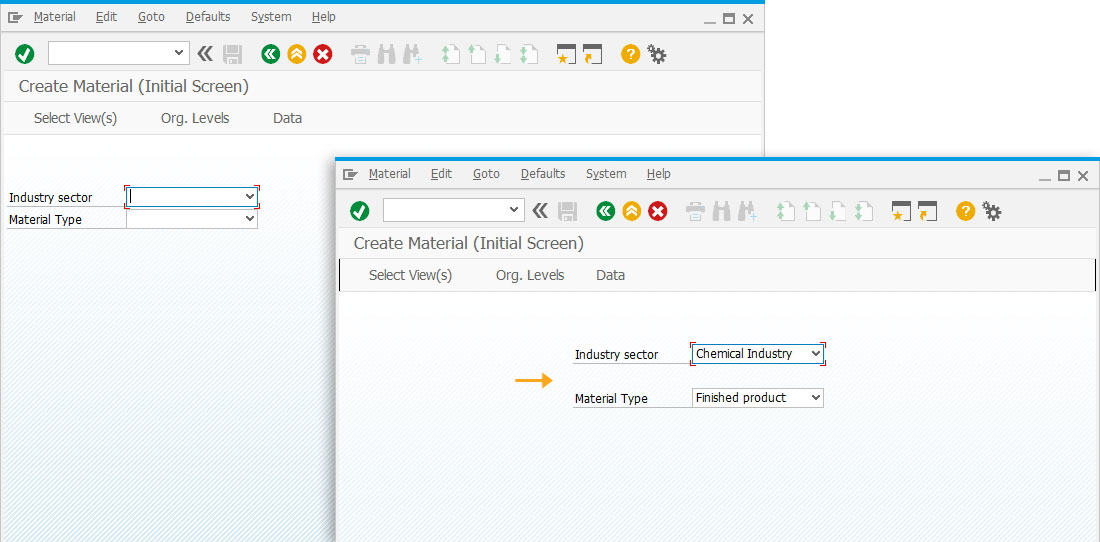Open Help question mark icon in back window
The width and height of the screenshot is (1100, 542).
[631, 54]
